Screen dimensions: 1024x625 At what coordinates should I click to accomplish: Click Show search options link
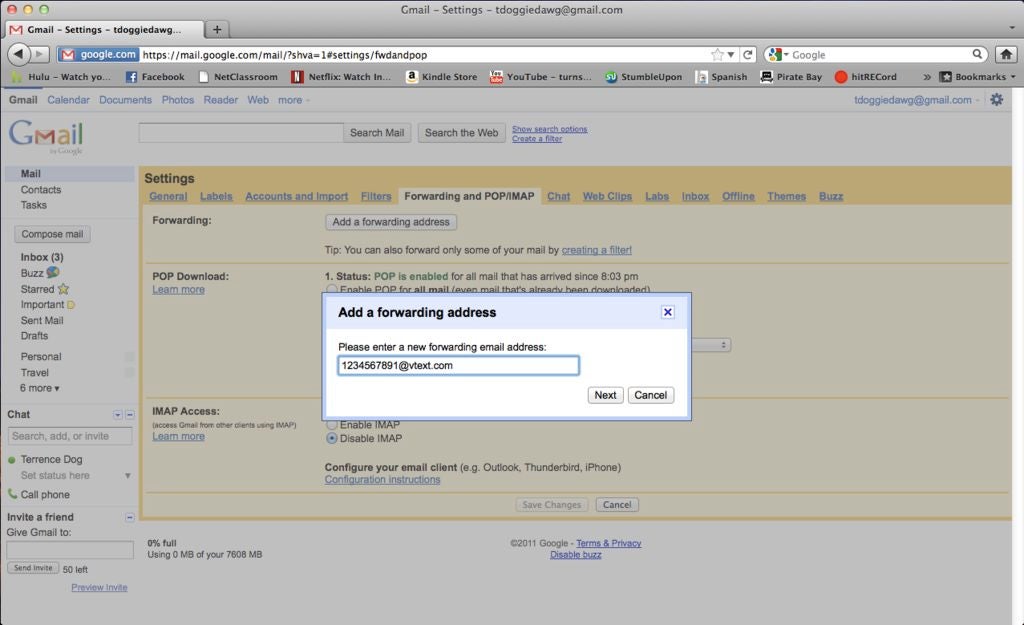pyautogui.click(x=549, y=129)
